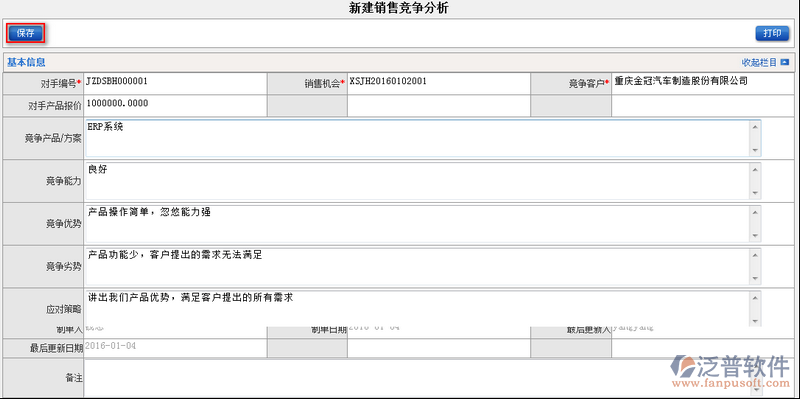Click the 销售机会 field

(x=439, y=83)
